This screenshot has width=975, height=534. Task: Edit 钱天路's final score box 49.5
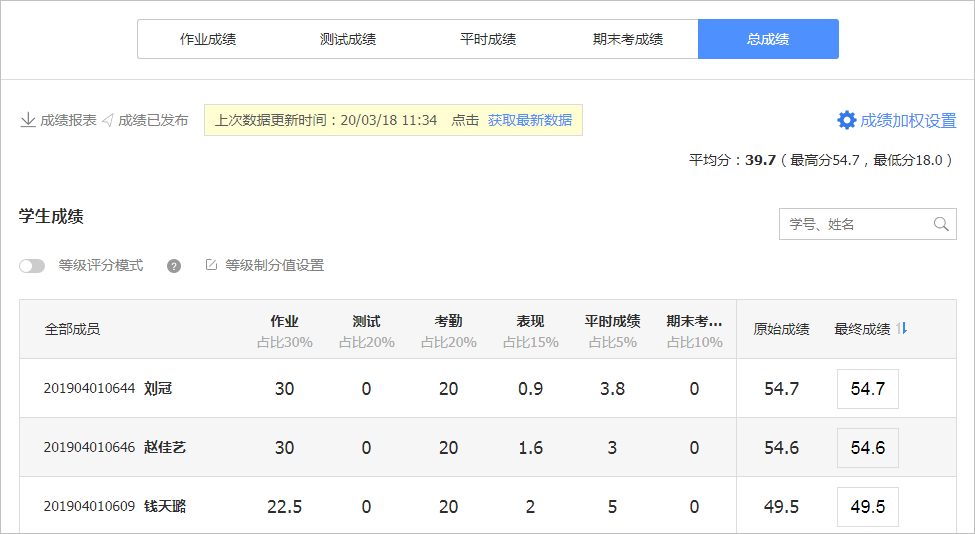click(867, 507)
